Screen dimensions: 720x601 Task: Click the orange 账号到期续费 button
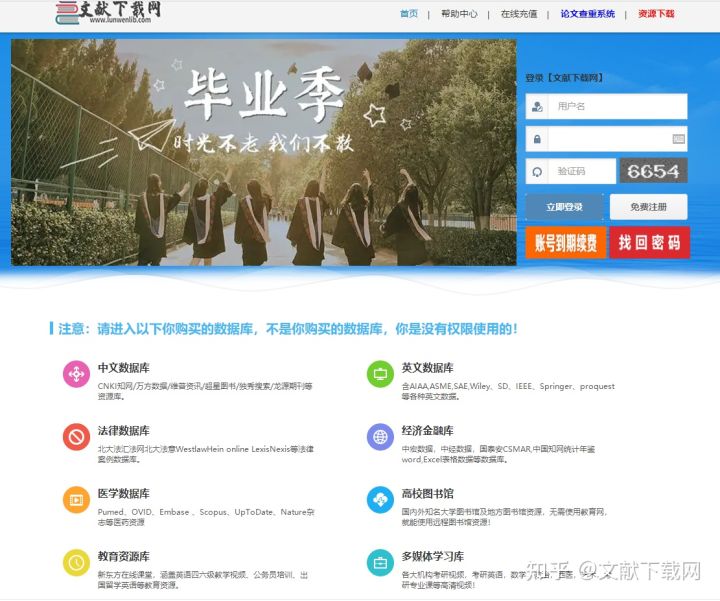566,242
